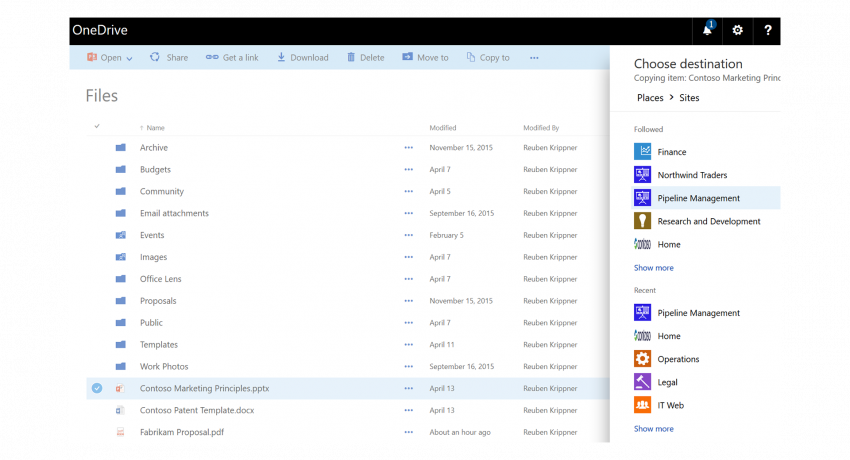Viewport: 850px width, 460px height.
Task: Open the Archive row ellipsis menu
Action: click(x=409, y=147)
